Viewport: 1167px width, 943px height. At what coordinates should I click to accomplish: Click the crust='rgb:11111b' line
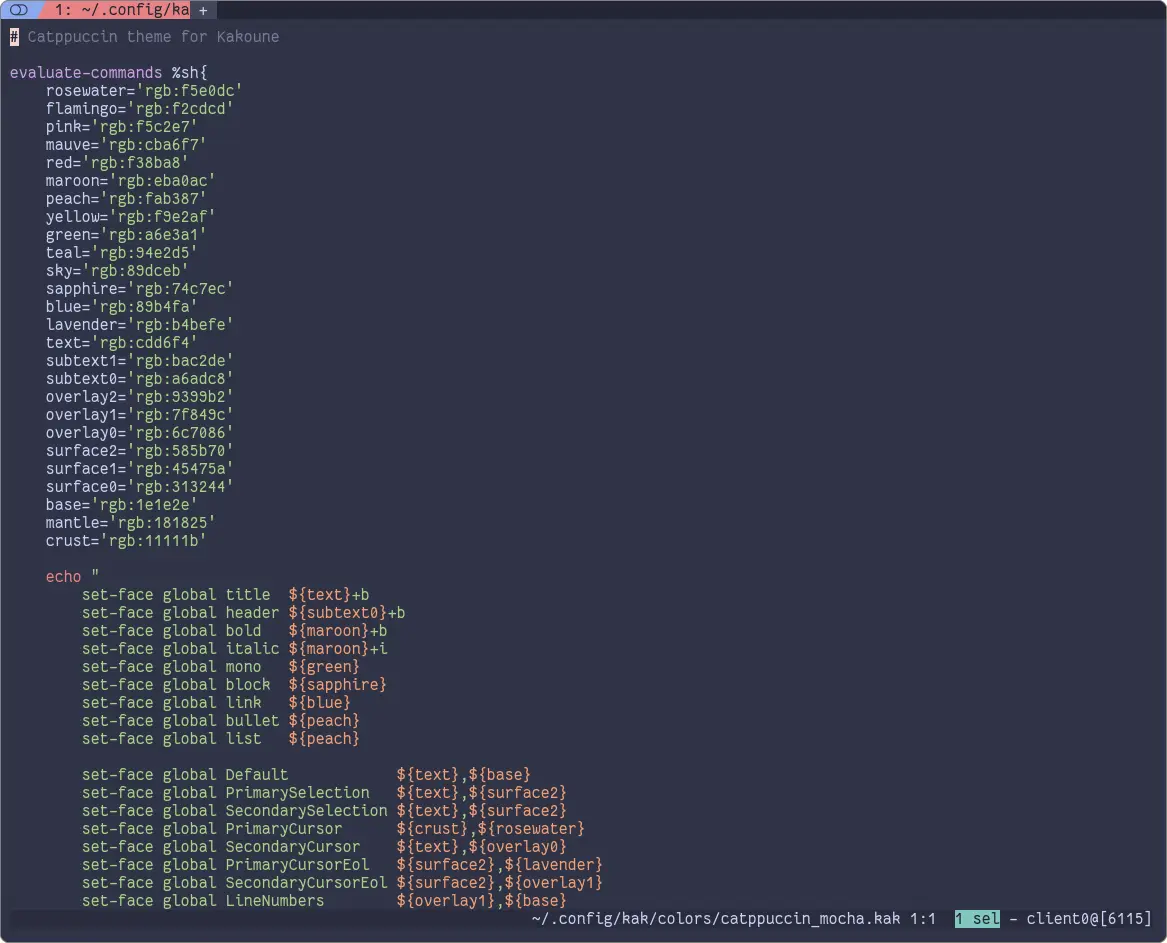[x=126, y=540]
